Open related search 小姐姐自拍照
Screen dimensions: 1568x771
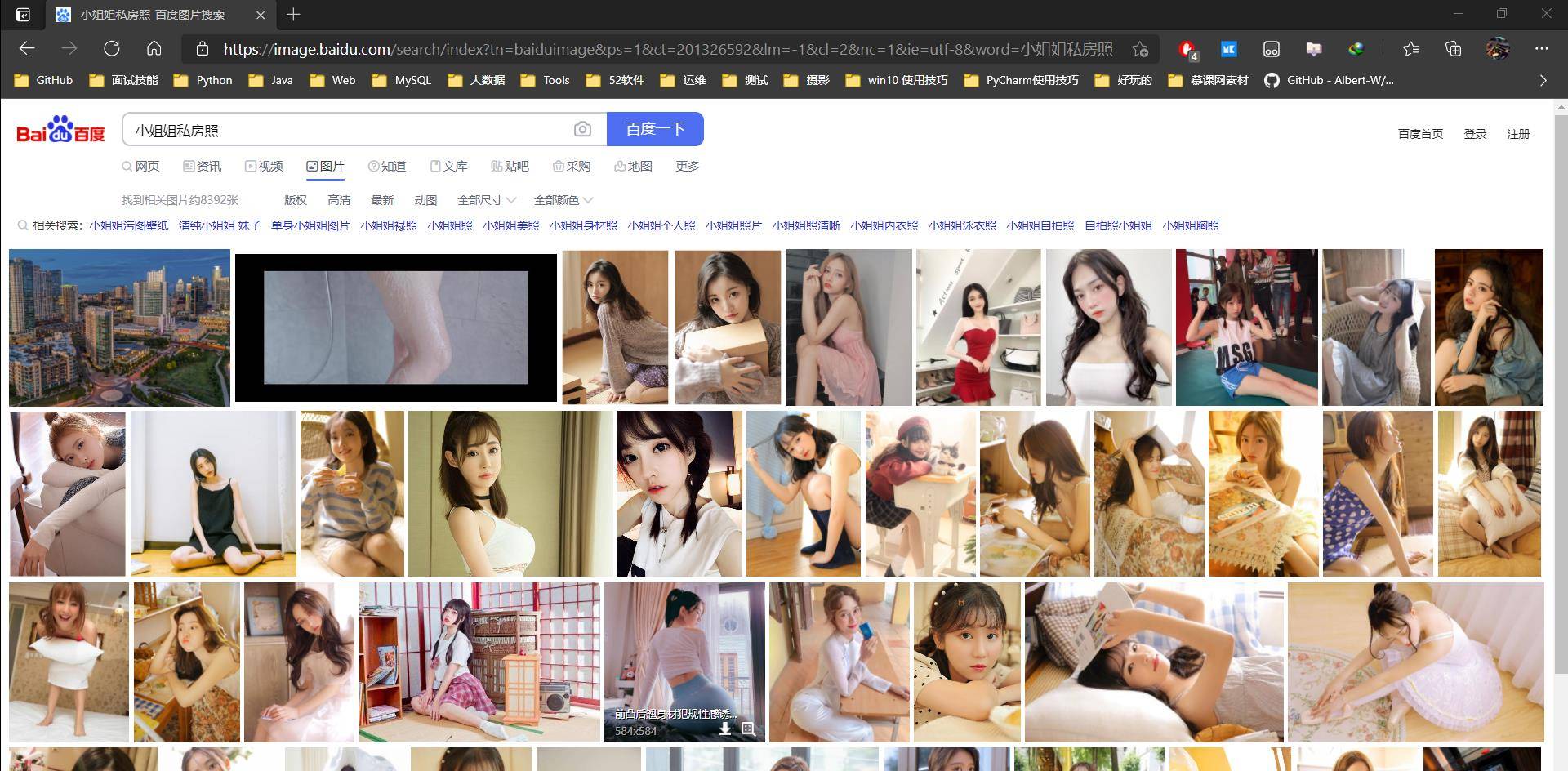(x=1040, y=225)
